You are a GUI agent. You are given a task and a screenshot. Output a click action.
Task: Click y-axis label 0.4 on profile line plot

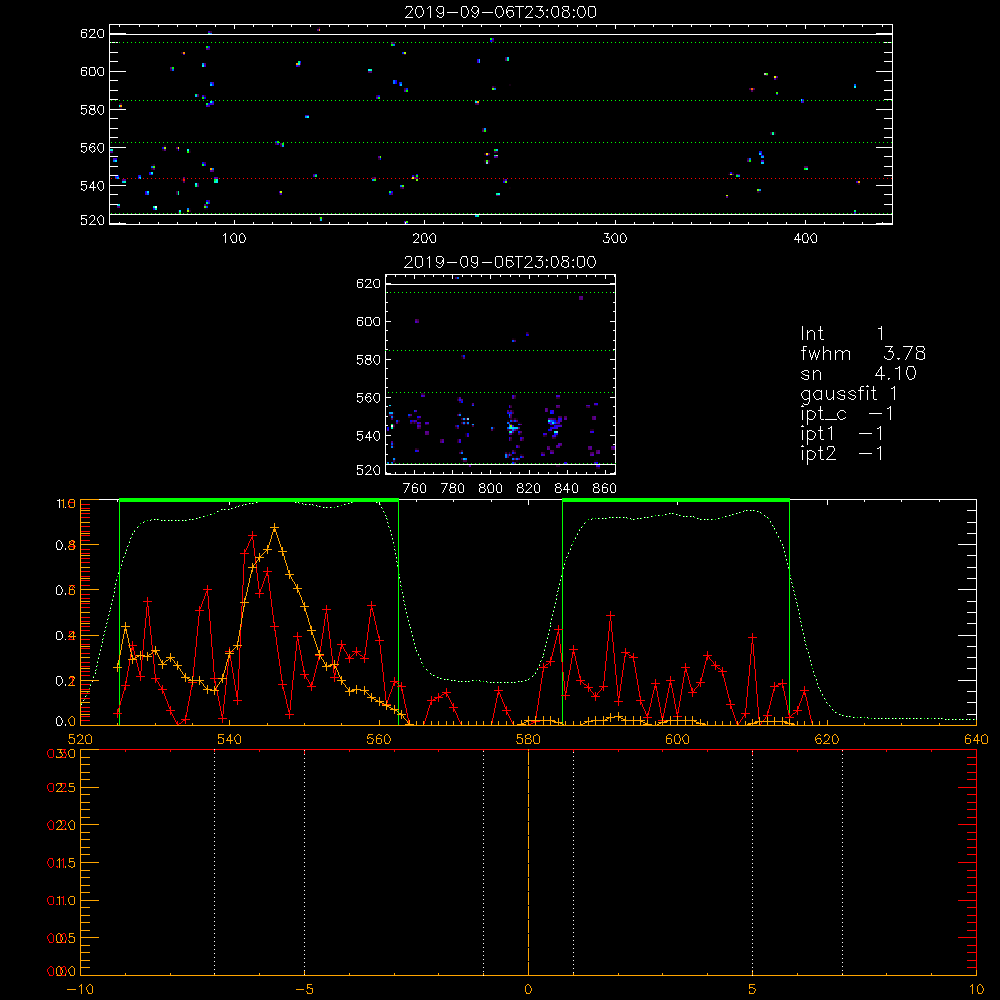[66, 636]
